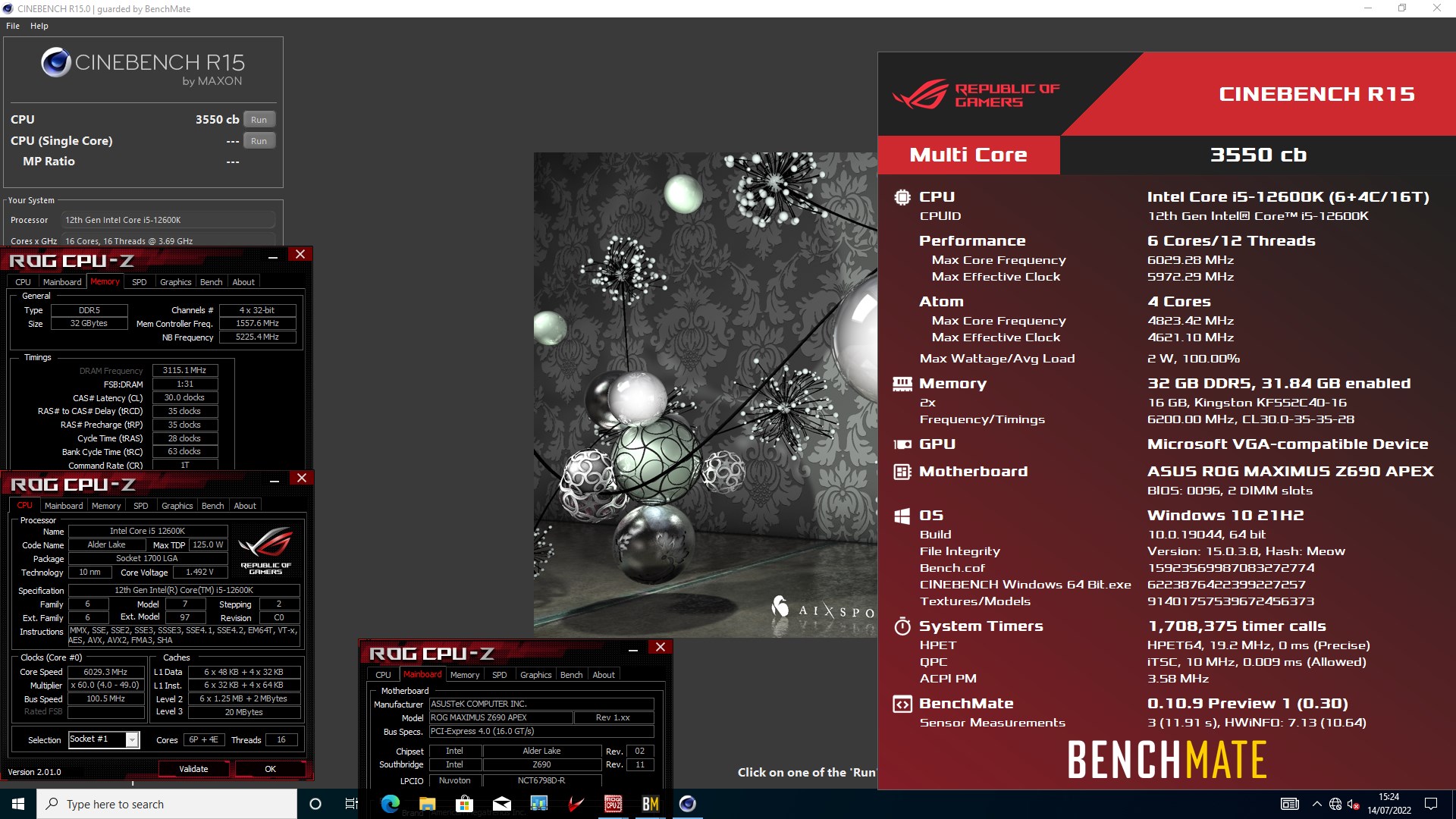
Task: Minimize the Memory CPU-Z window
Action: click(x=273, y=258)
